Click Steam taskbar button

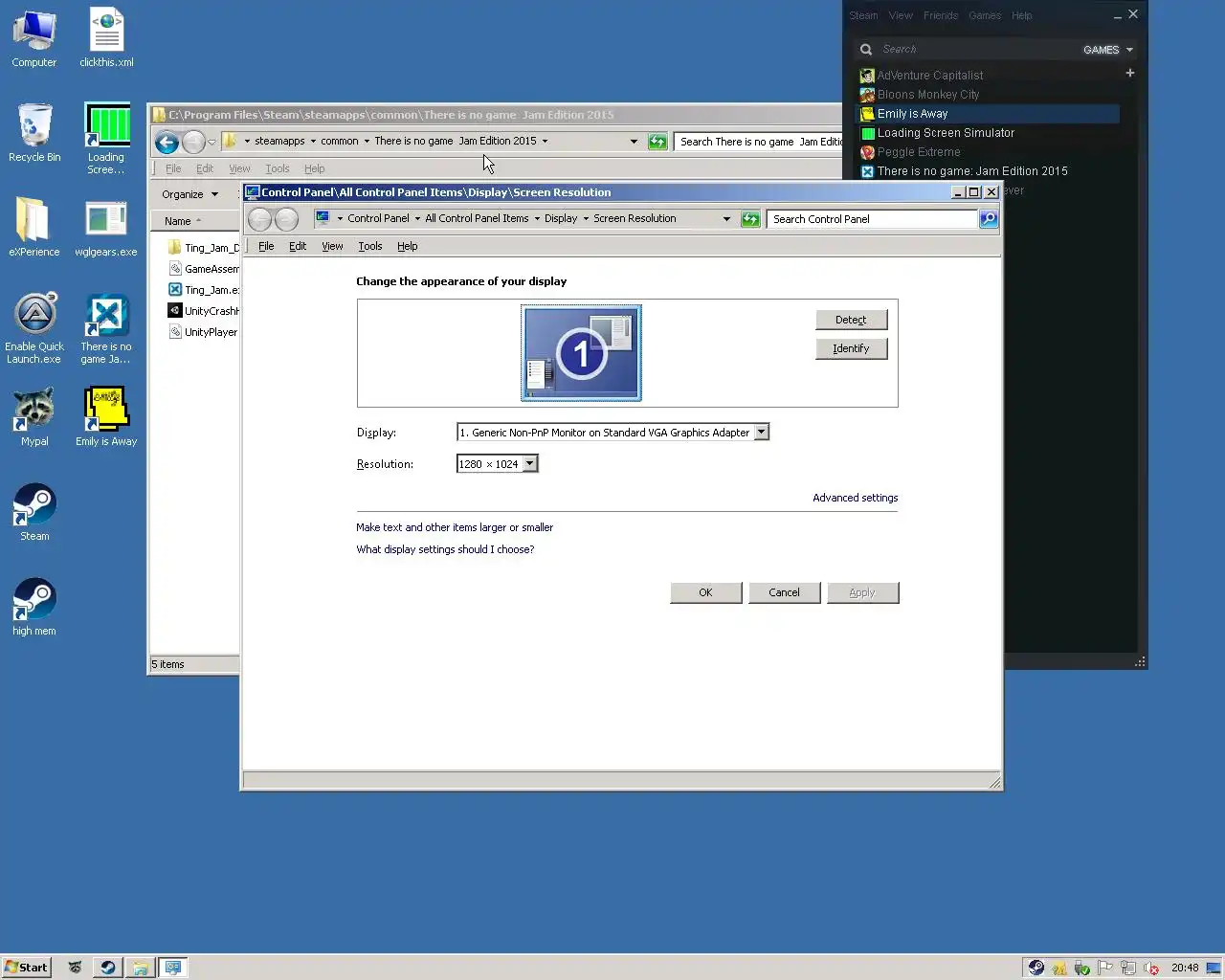click(x=107, y=968)
